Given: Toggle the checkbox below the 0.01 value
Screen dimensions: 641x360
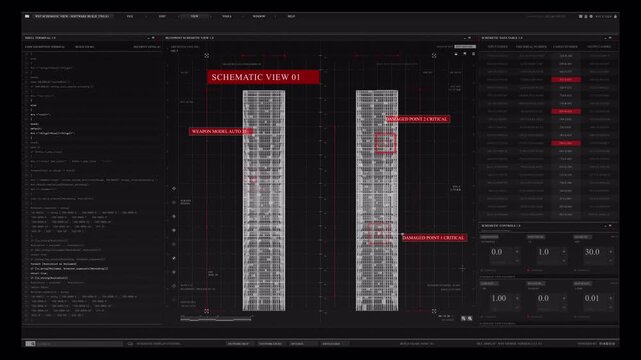Looking at the screenshot, I should click(576, 317).
